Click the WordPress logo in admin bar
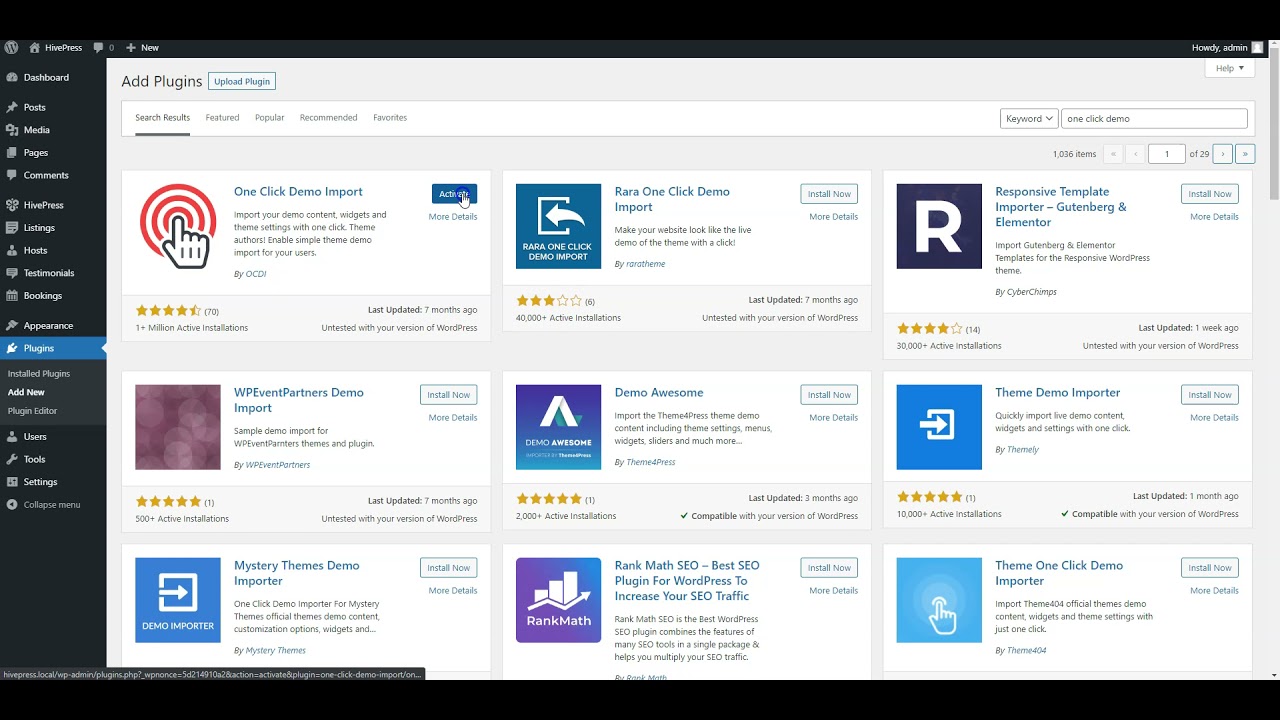The image size is (1280, 720). [x=11, y=47]
